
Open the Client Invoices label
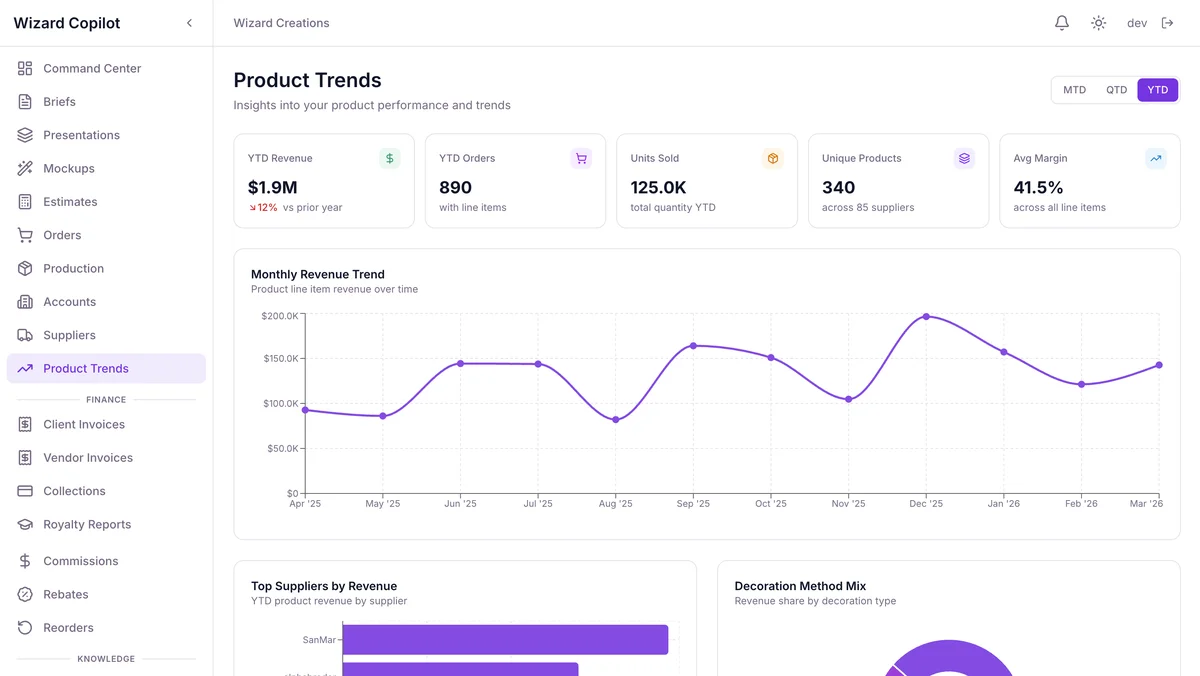click(84, 424)
